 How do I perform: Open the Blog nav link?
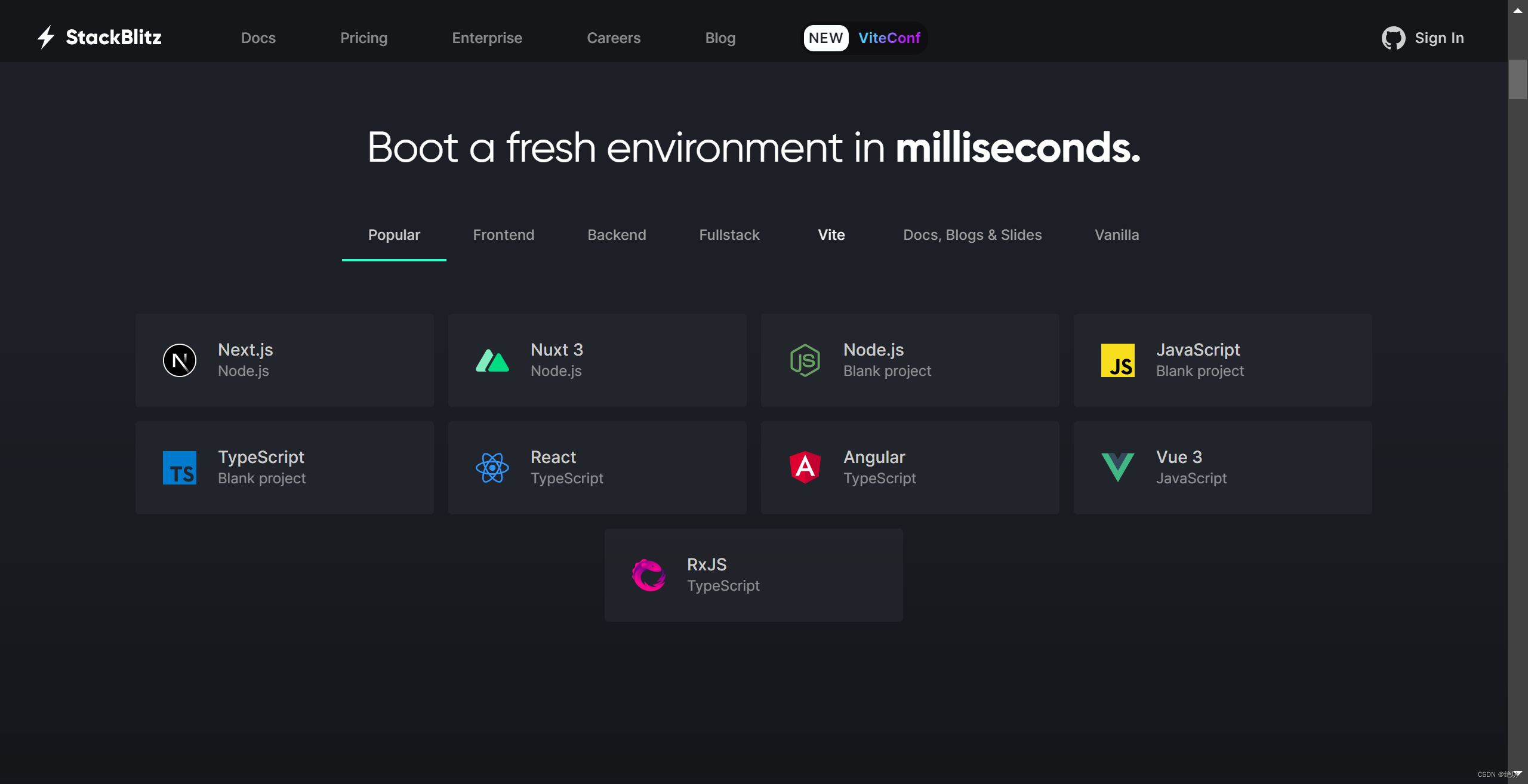tap(720, 38)
